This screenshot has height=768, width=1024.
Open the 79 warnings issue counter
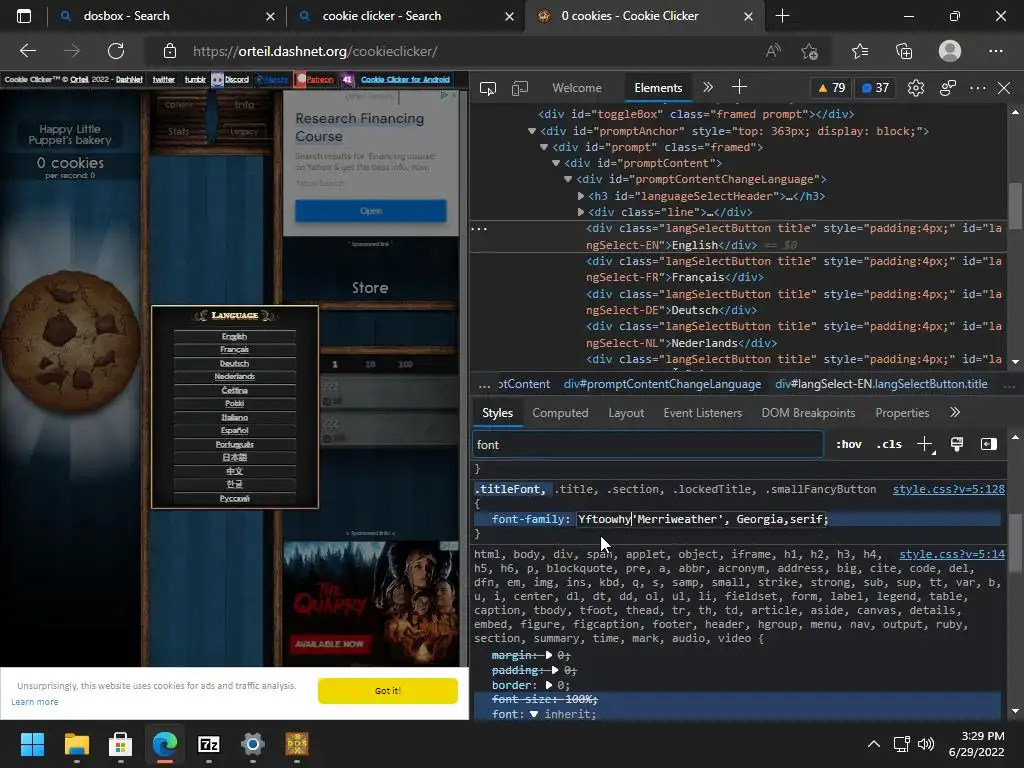pyautogui.click(x=831, y=88)
